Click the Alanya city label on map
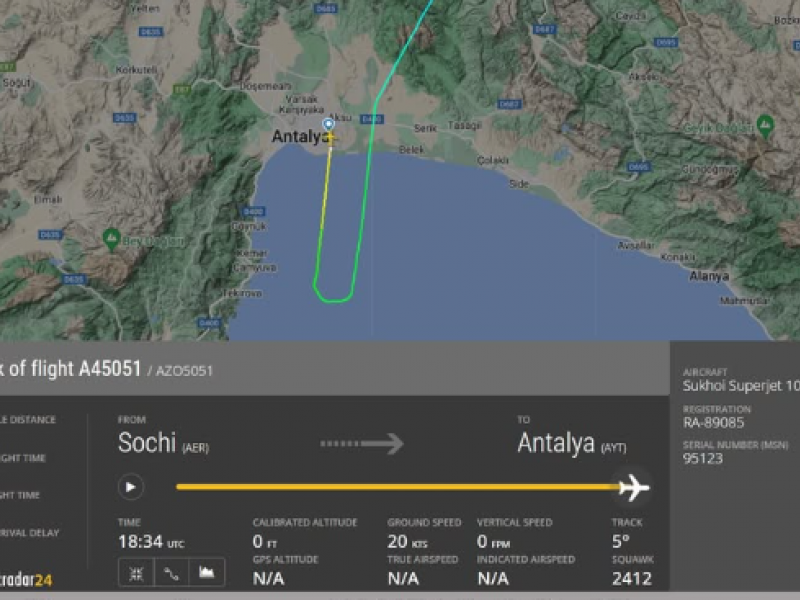The width and height of the screenshot is (800, 600). [709, 276]
